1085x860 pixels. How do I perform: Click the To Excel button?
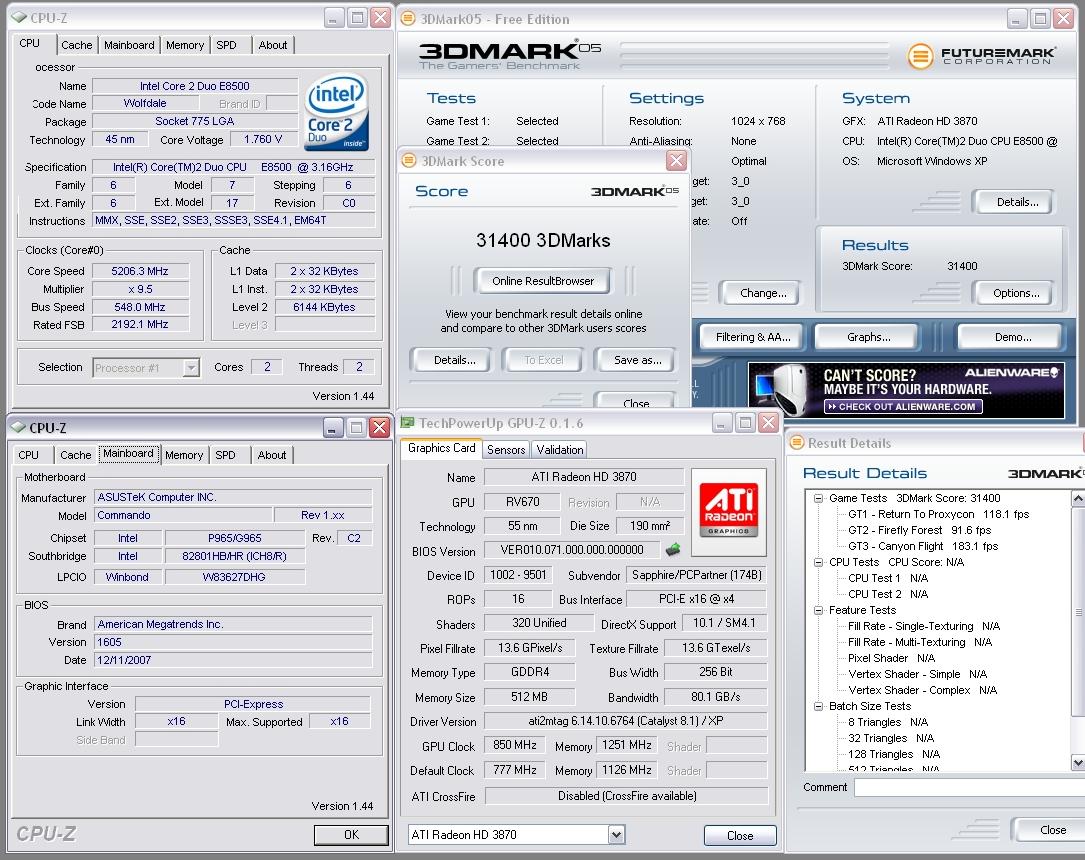click(x=543, y=360)
